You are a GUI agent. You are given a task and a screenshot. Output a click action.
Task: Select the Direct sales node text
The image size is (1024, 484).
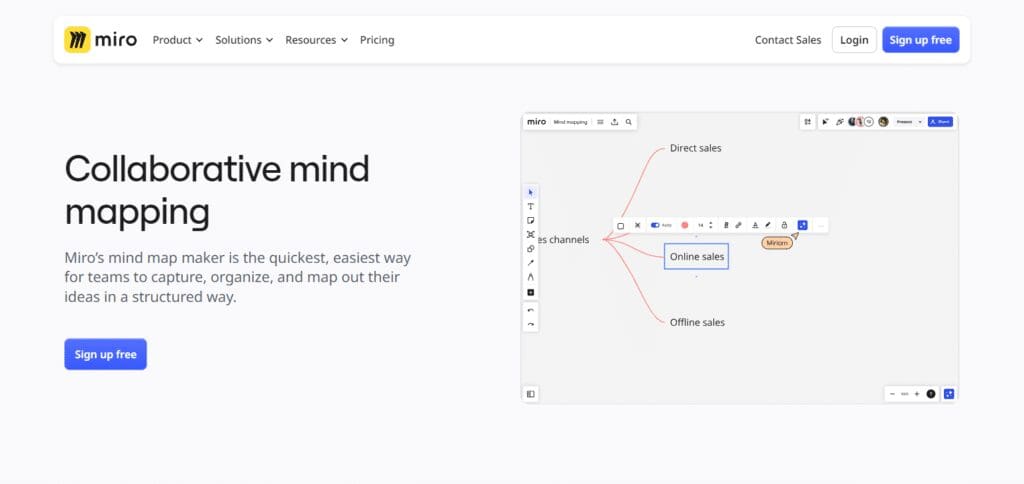(696, 148)
